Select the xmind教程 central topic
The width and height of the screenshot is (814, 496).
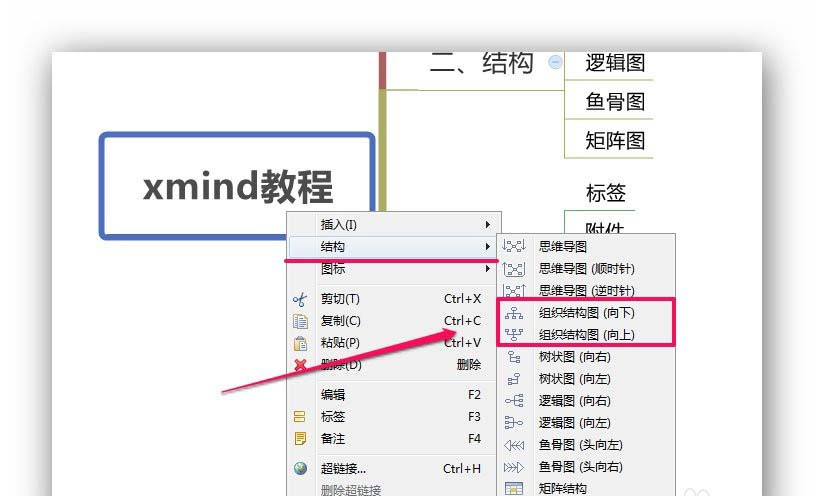coord(237,185)
